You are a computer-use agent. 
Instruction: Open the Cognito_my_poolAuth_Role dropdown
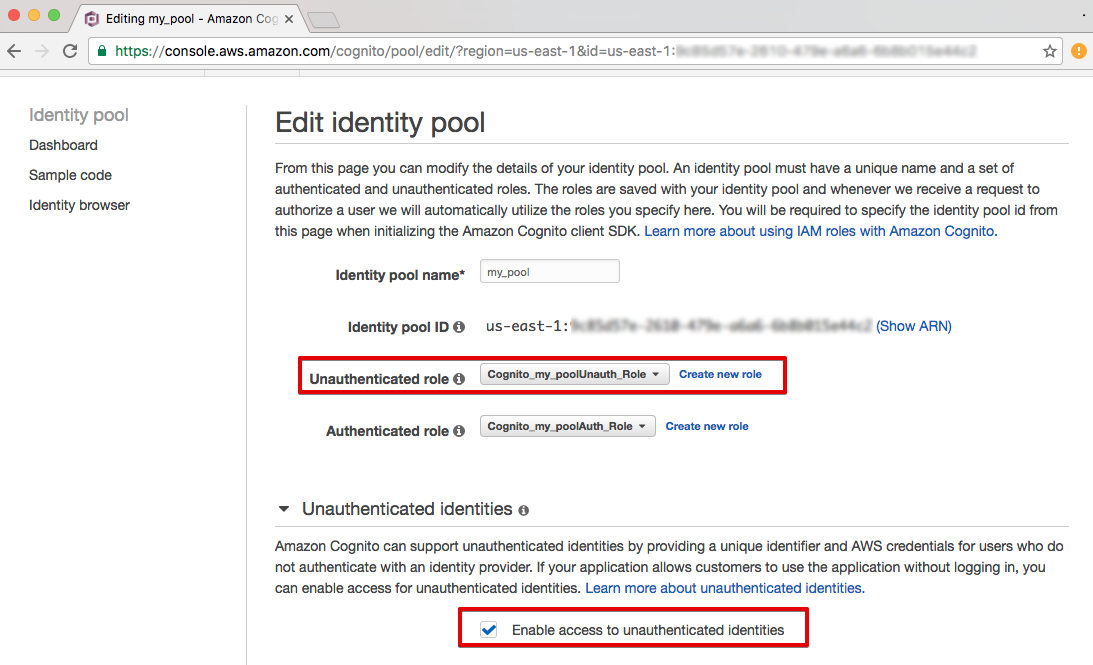pos(567,426)
